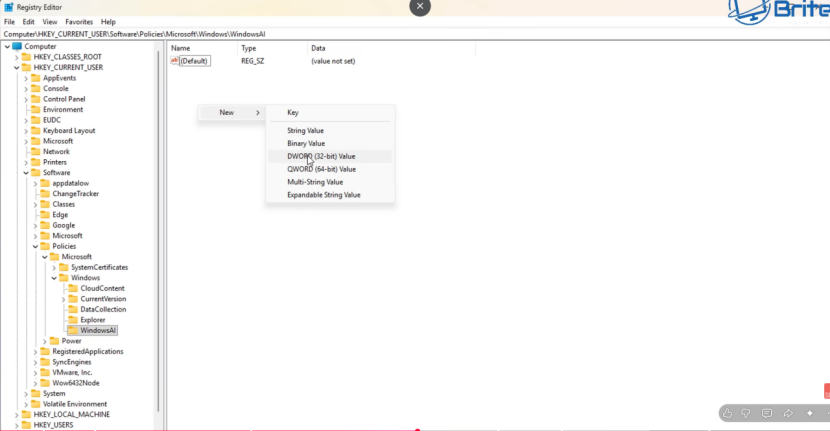Click the thumbs down icon
830x431 pixels.
[746, 413]
